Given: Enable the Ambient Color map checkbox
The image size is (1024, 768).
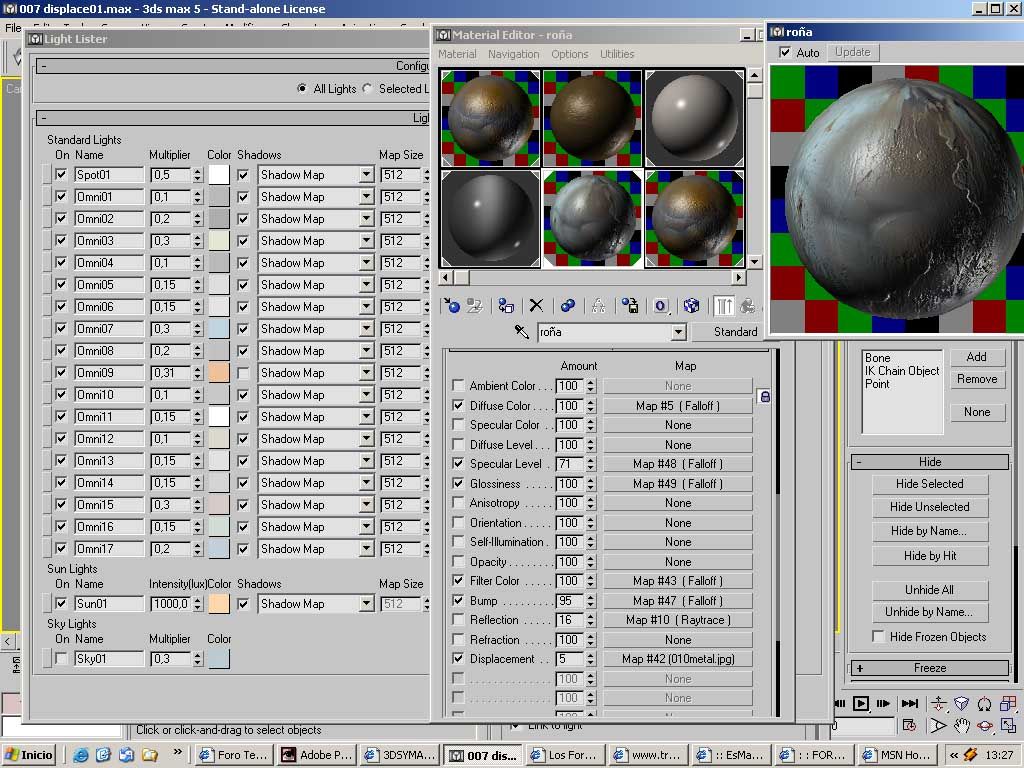Looking at the screenshot, I should 459,386.
